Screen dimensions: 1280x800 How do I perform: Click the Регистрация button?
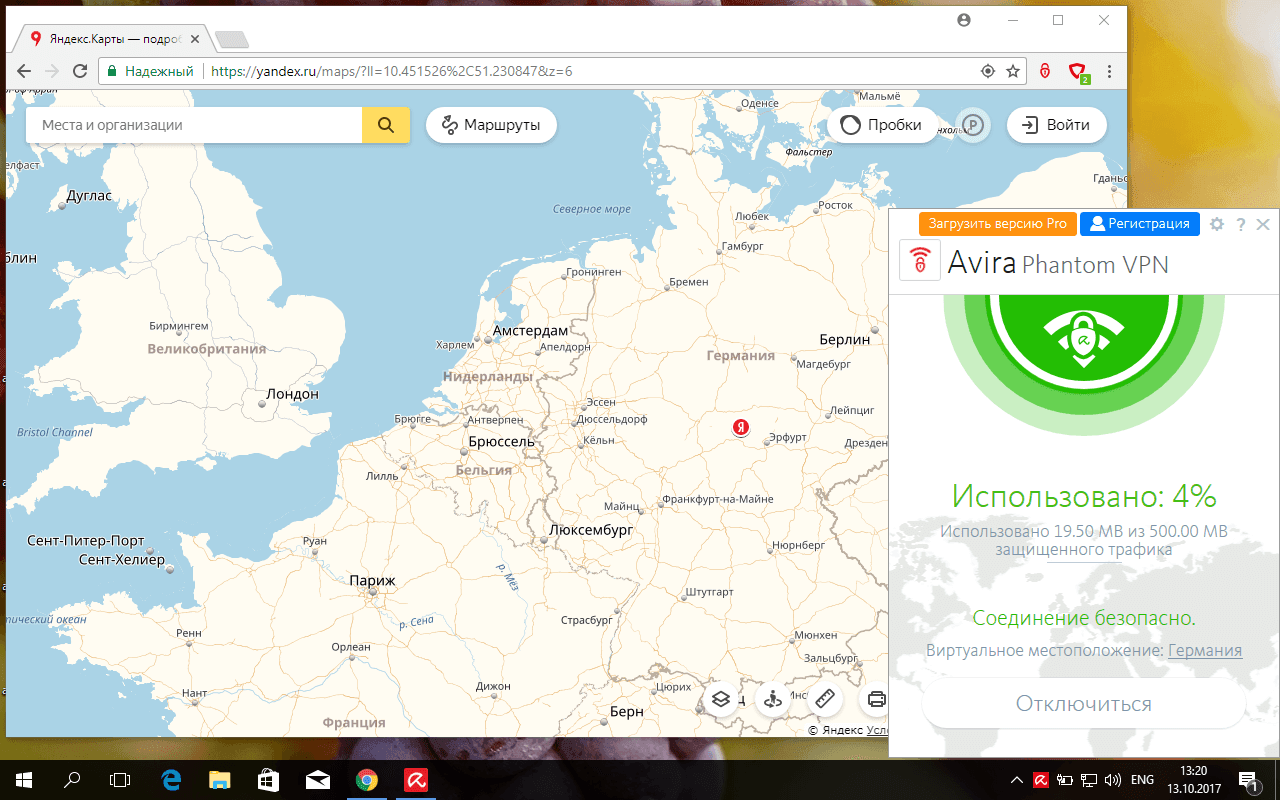tap(1140, 224)
